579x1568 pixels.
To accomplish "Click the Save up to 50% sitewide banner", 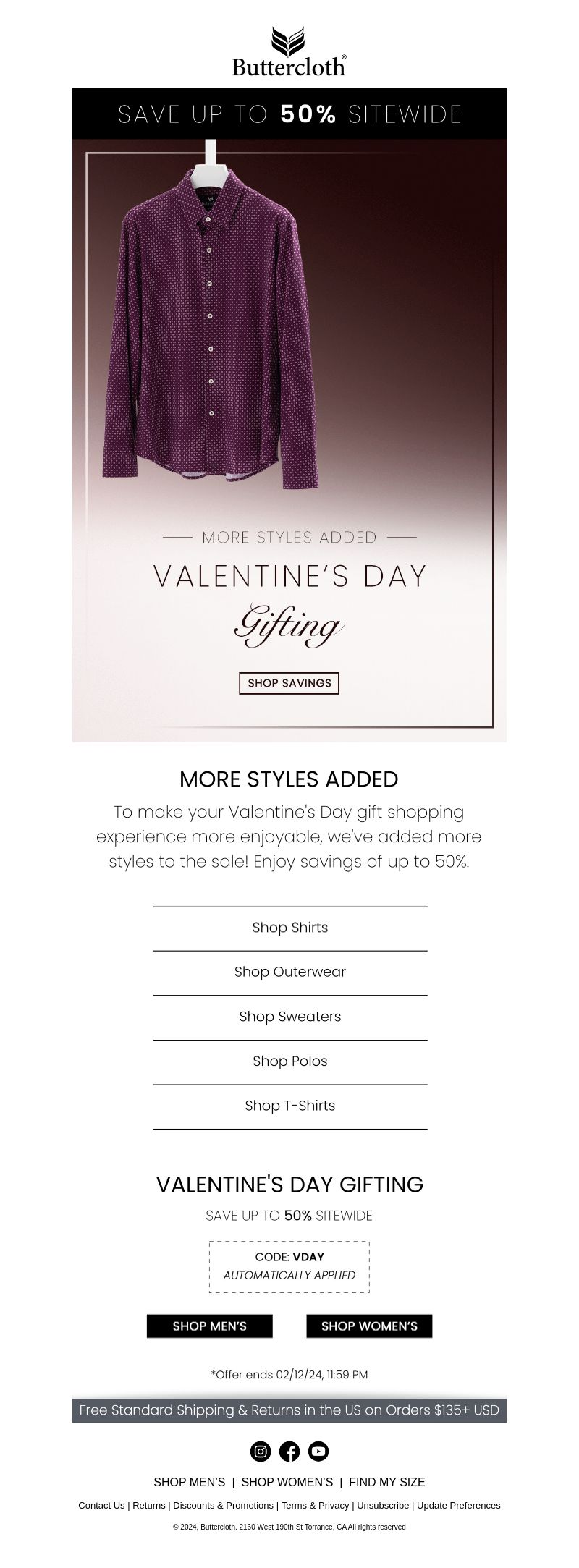I will (289, 114).
